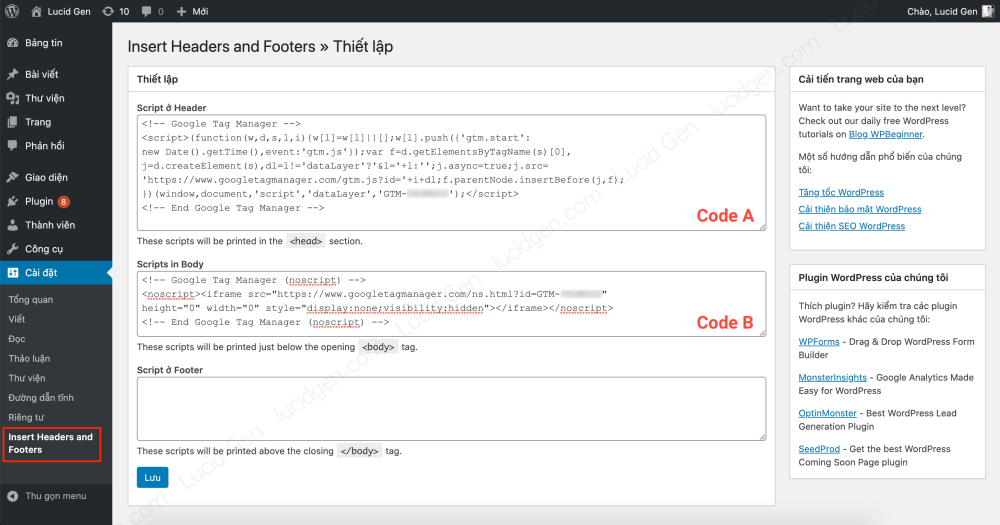
Task: Open the Blog WPBeginner link
Action: pyautogui.click(x=885, y=134)
